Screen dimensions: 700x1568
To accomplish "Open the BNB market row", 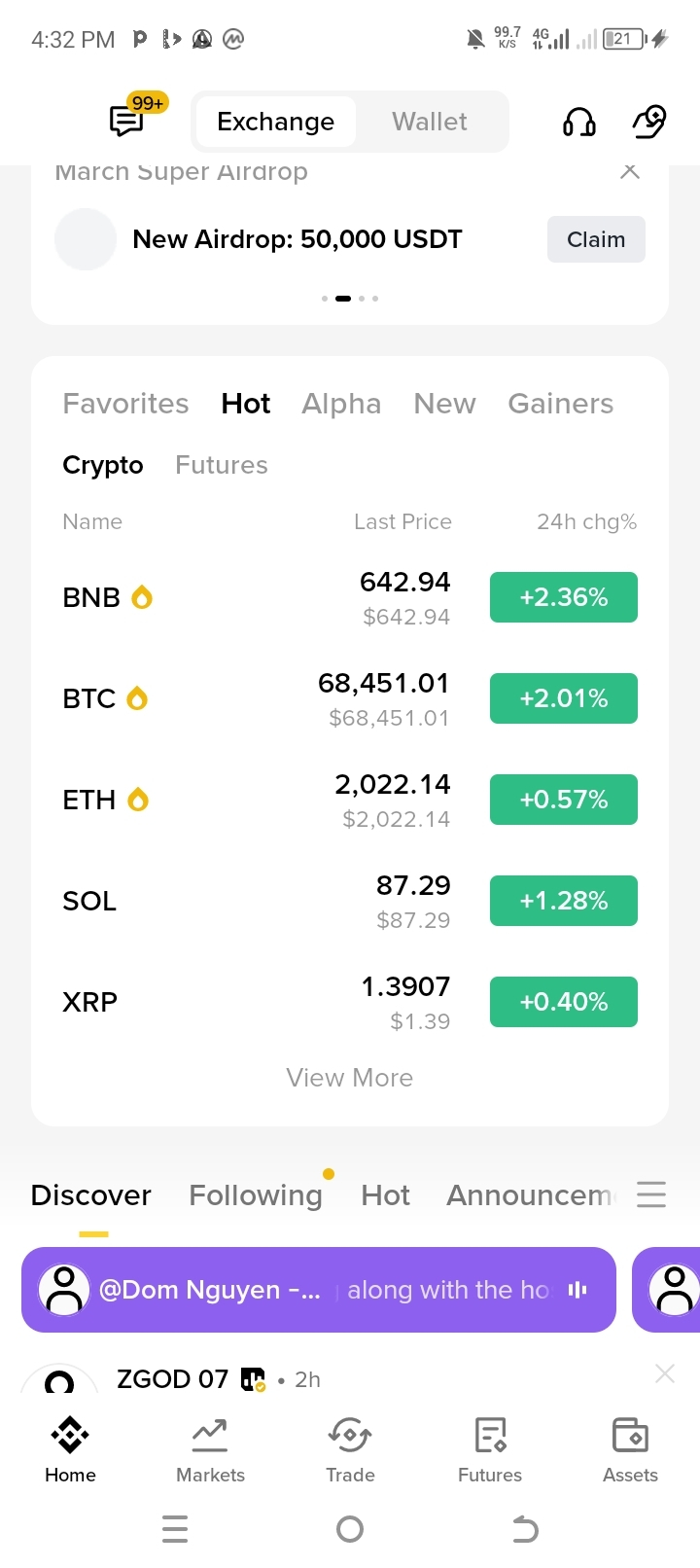I will pos(350,597).
